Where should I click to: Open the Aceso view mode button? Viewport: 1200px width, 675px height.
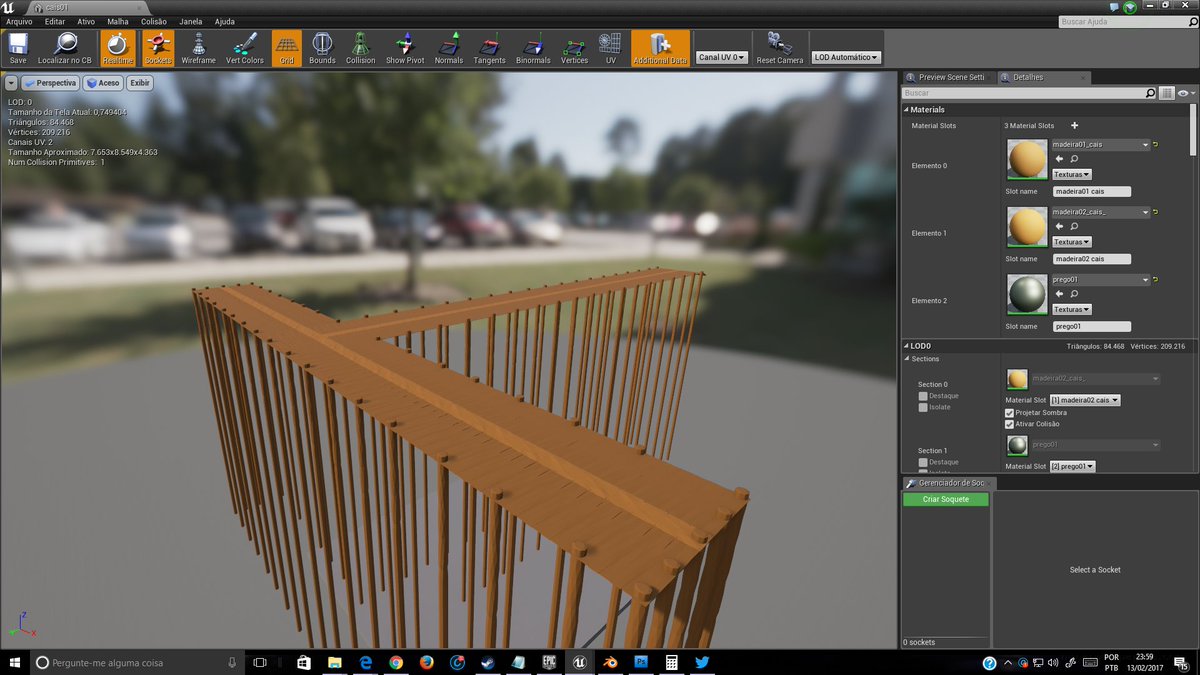[104, 83]
